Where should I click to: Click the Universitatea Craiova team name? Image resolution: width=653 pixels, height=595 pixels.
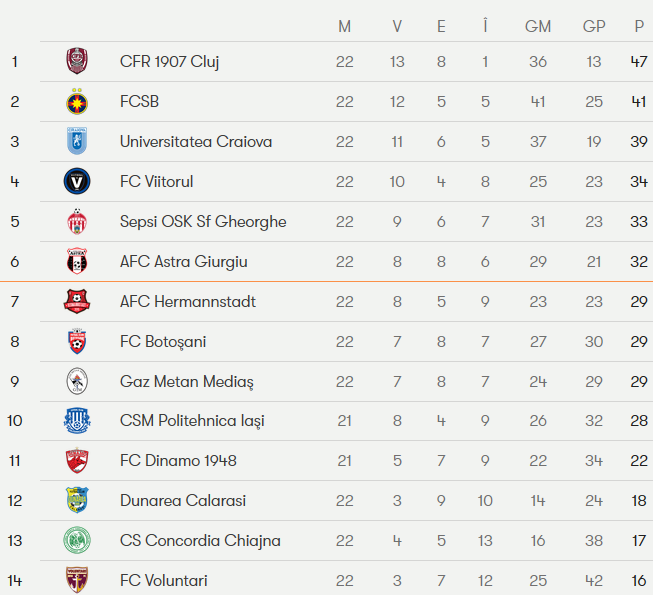[x=196, y=142]
